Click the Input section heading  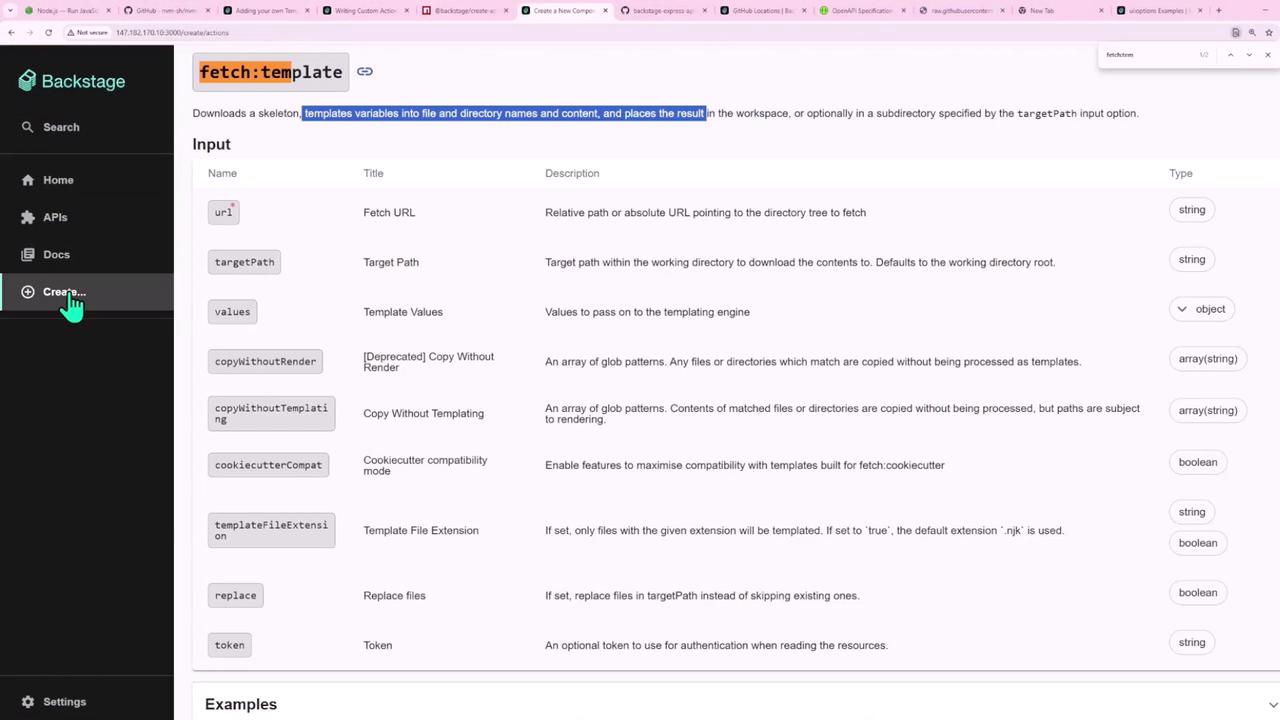click(x=211, y=144)
